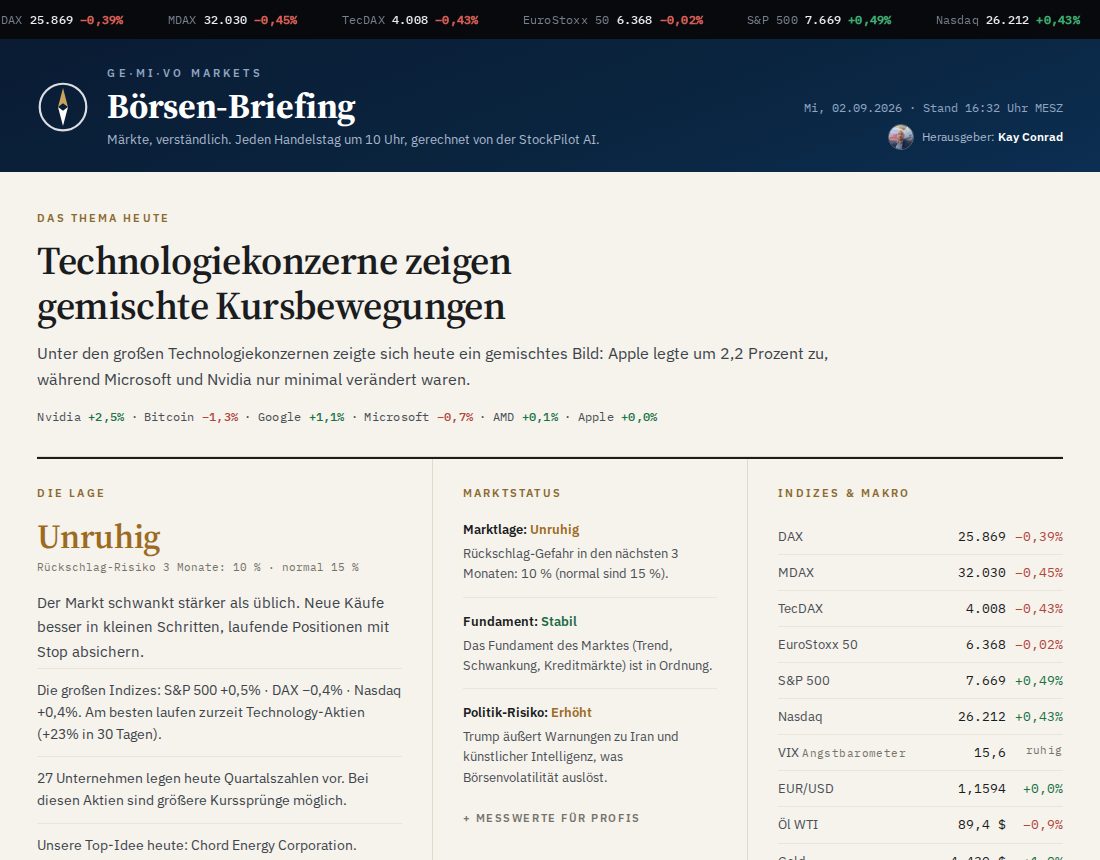Viewport: 1100px width, 860px height.
Task: Select EUR/USD row
Action: click(920, 788)
